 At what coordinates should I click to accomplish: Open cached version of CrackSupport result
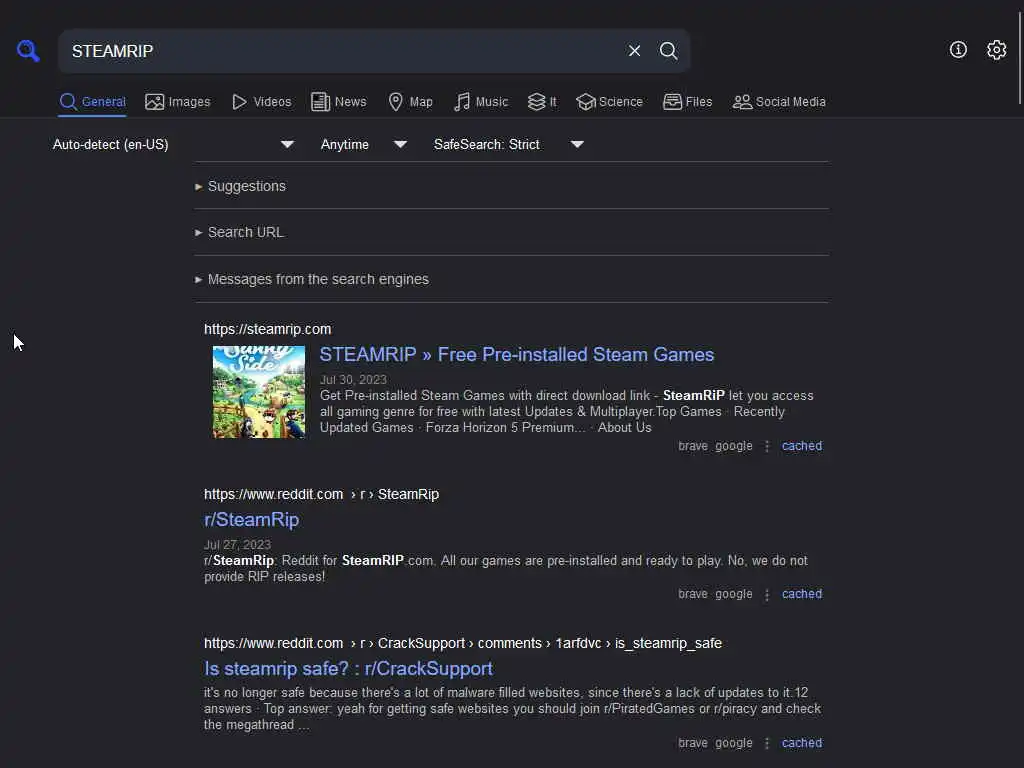coord(802,743)
